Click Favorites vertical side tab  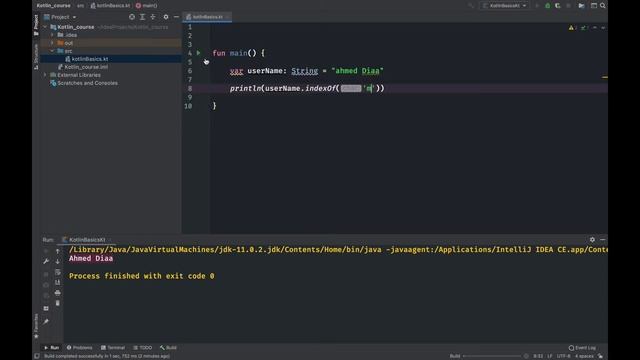point(36,326)
